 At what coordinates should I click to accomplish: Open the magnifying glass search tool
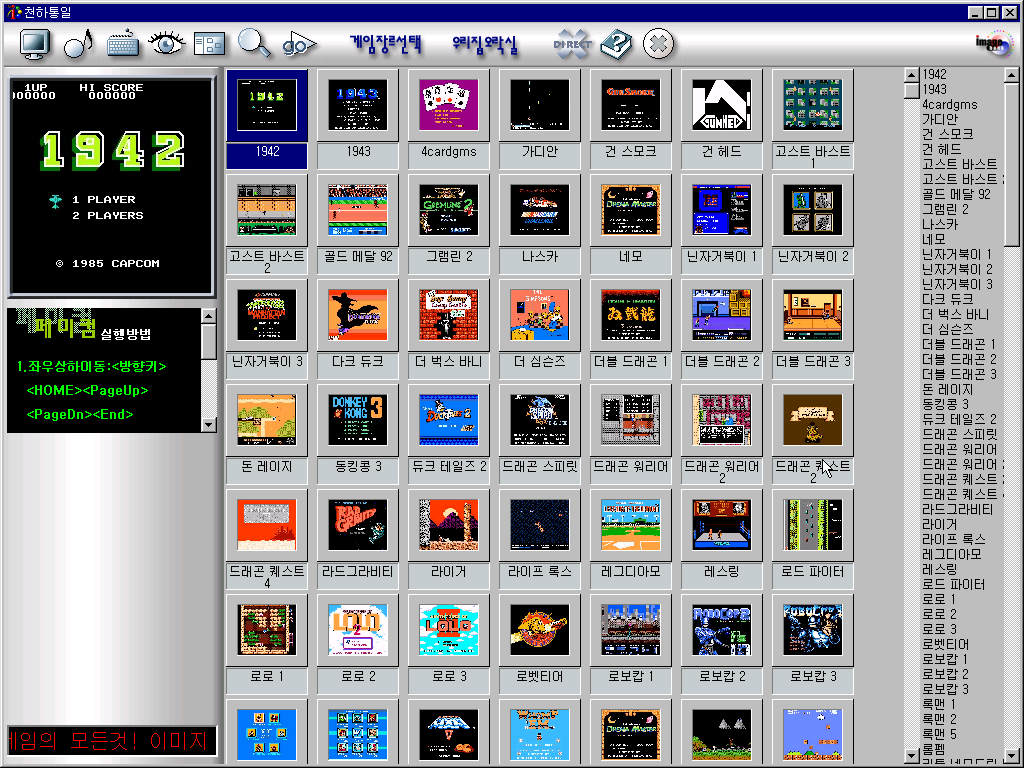tap(253, 43)
